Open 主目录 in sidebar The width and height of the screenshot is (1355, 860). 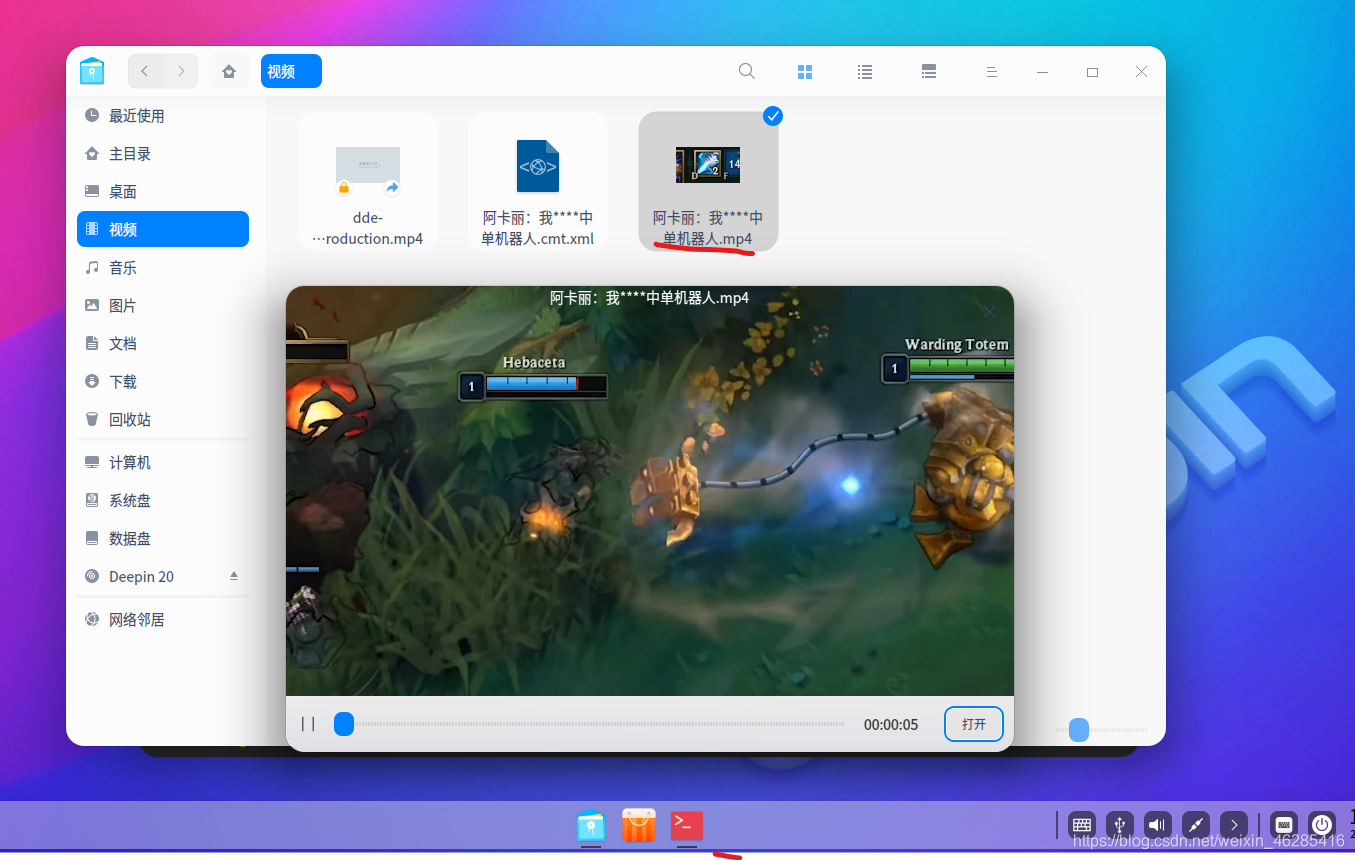tap(163, 154)
